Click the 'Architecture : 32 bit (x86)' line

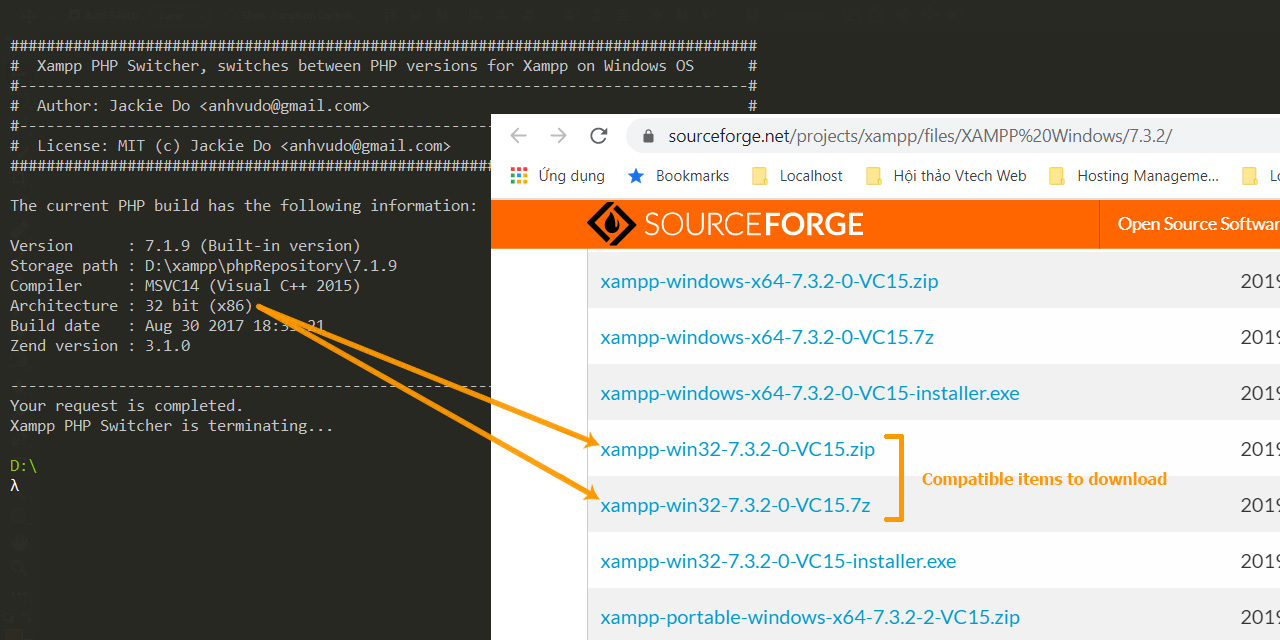tap(131, 306)
